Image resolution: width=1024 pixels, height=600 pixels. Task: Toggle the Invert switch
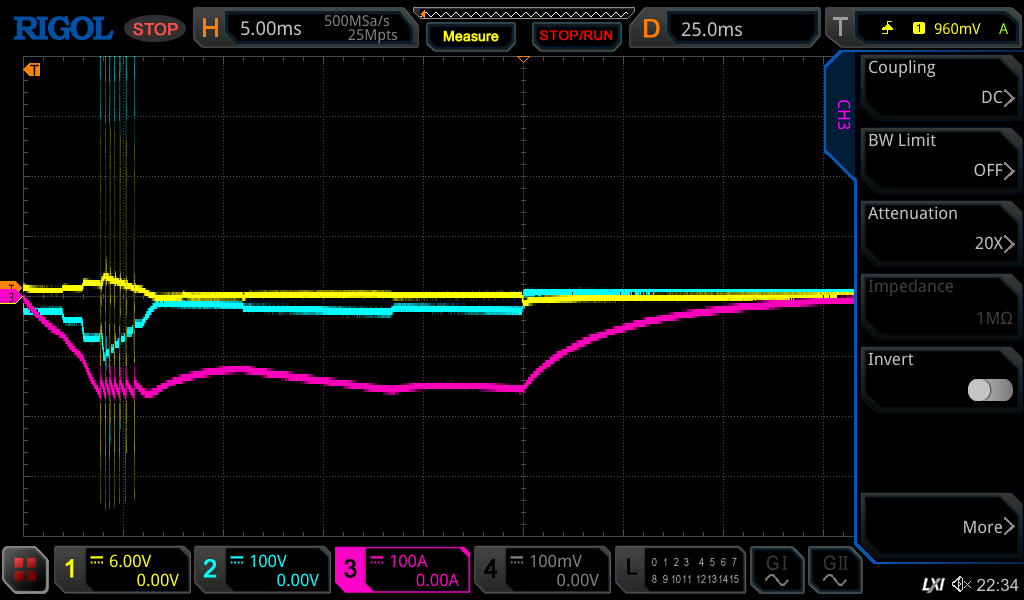pyautogui.click(x=990, y=390)
